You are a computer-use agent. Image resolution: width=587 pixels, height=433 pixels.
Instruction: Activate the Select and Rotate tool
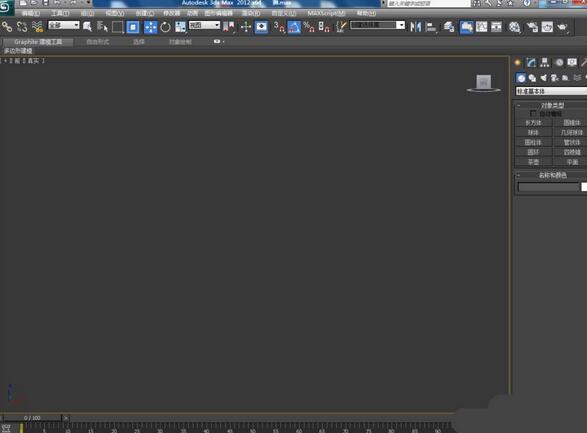point(165,27)
